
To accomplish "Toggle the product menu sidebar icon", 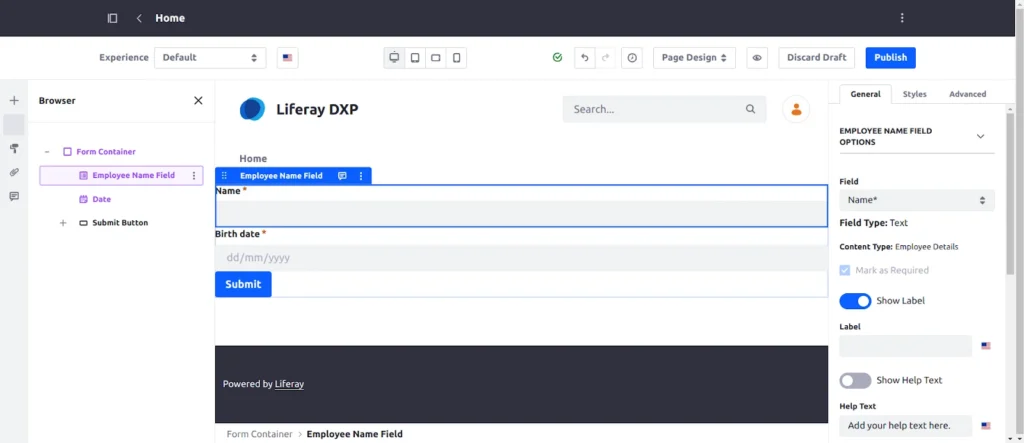I will [x=112, y=18].
